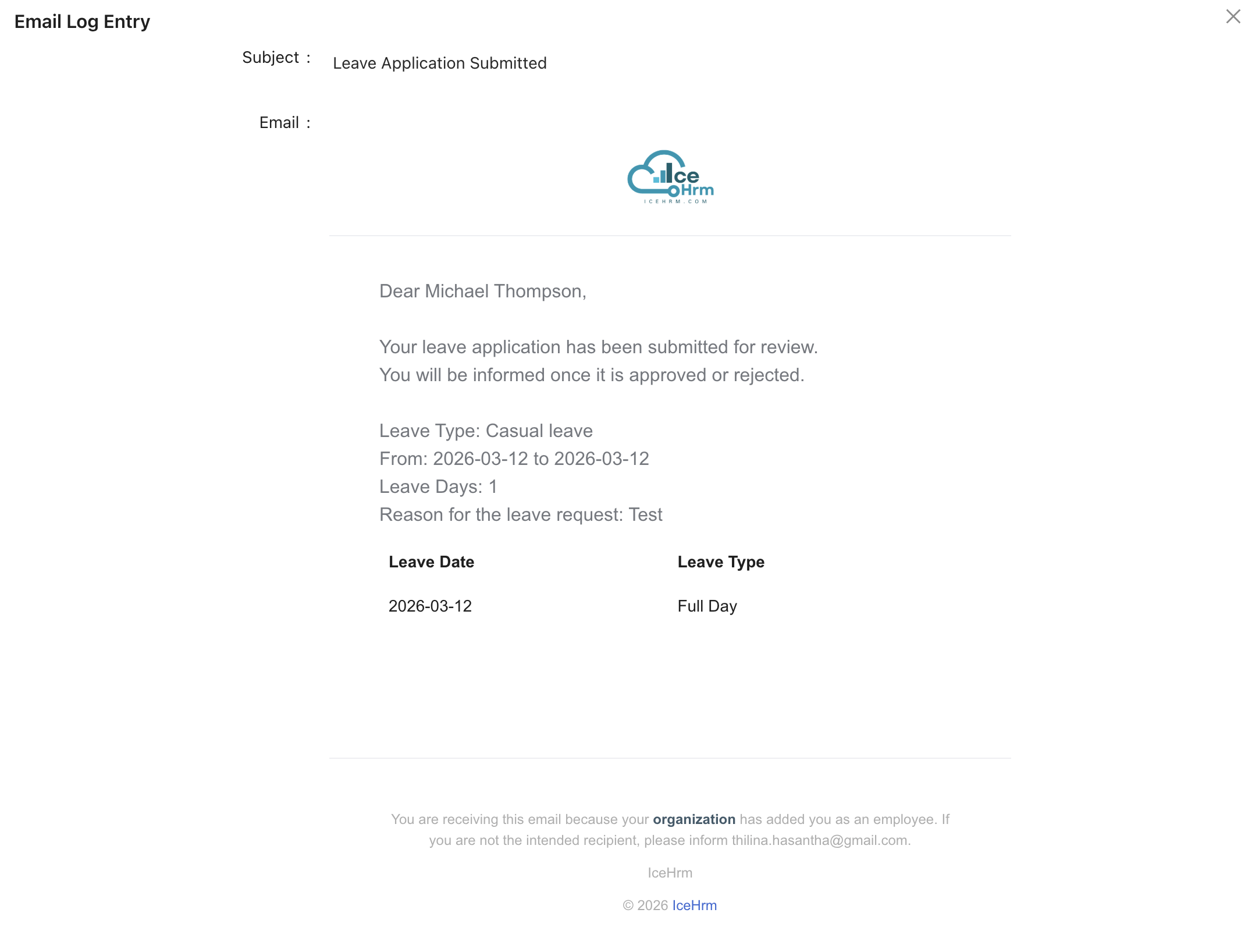Select the Casual leave text line
Image resolution: width=1259 pixels, height=952 pixels.
(485, 431)
